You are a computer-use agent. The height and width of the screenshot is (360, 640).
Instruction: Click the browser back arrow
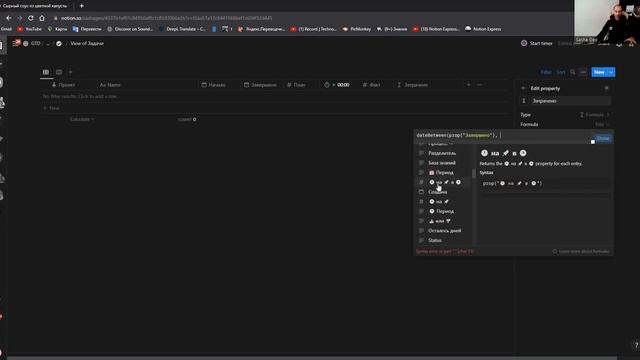(9, 18)
